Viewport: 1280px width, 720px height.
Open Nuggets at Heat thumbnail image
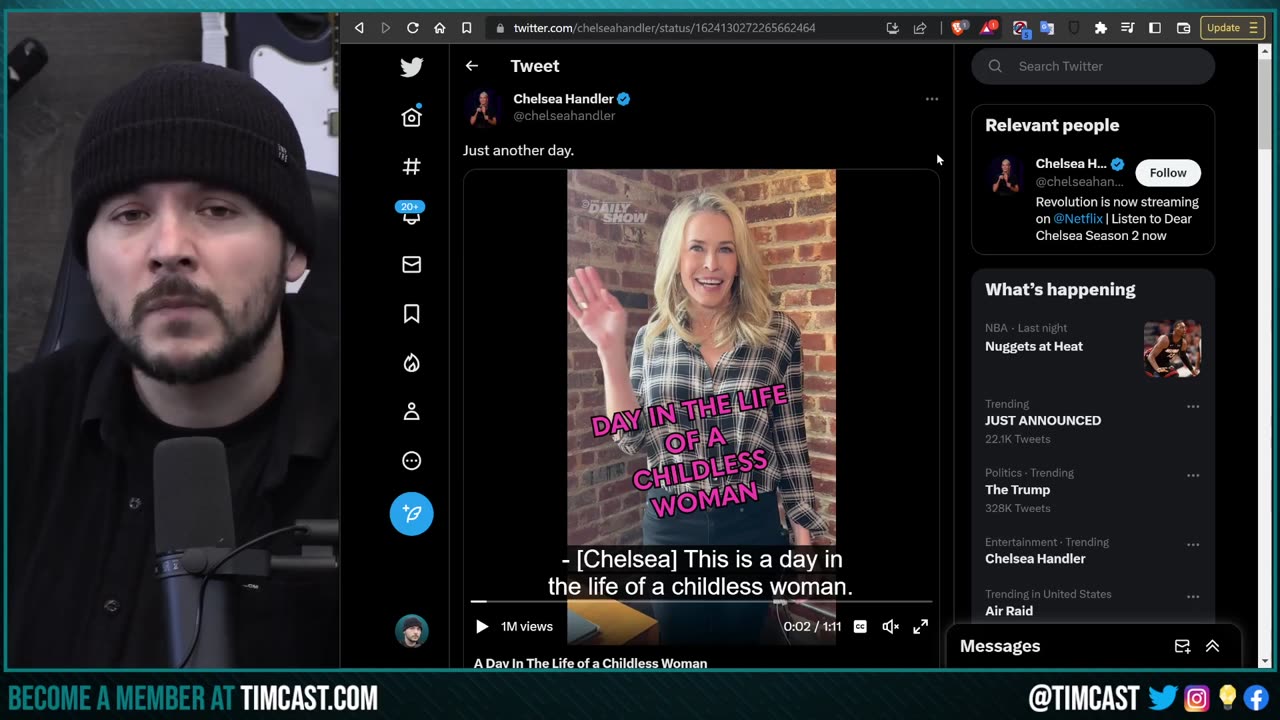coord(1172,349)
